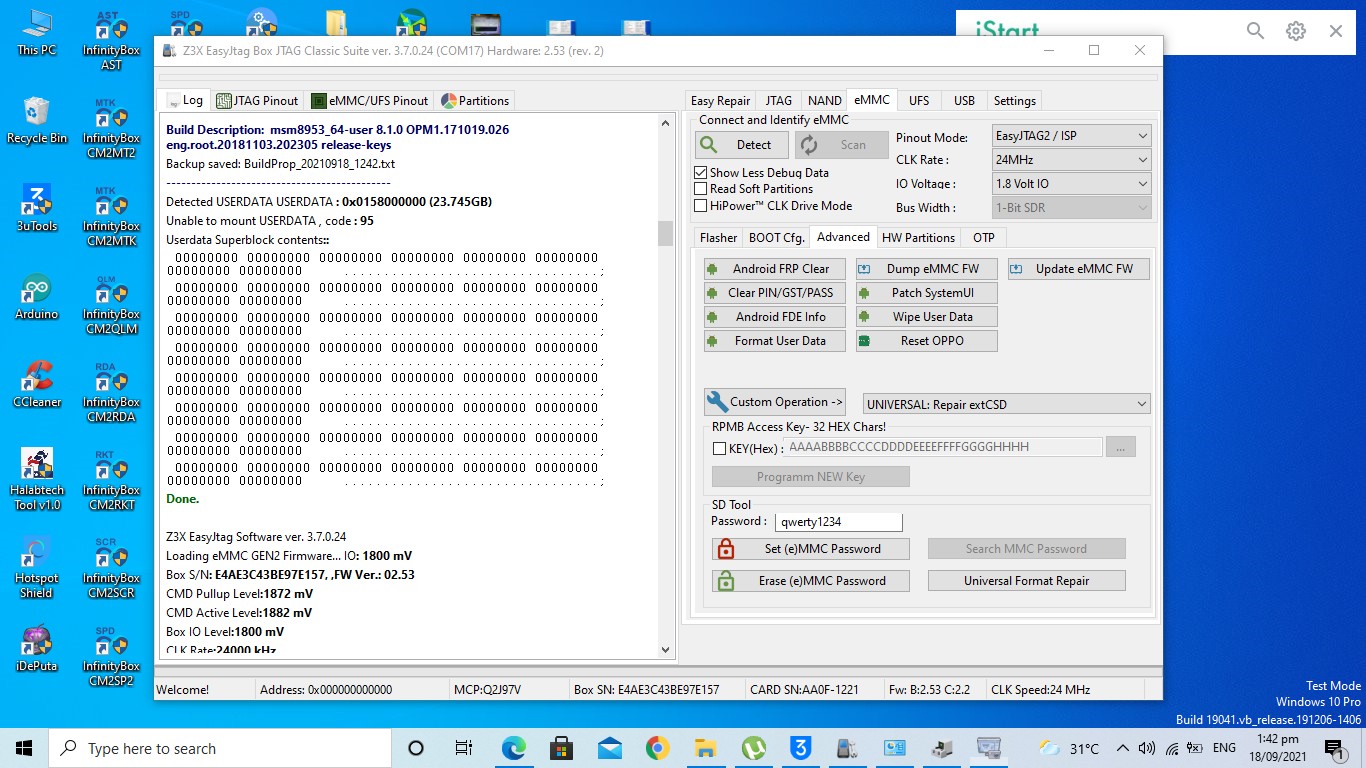This screenshot has height=768, width=1366.
Task: Switch to HW Partitions sub-tab
Action: click(918, 237)
